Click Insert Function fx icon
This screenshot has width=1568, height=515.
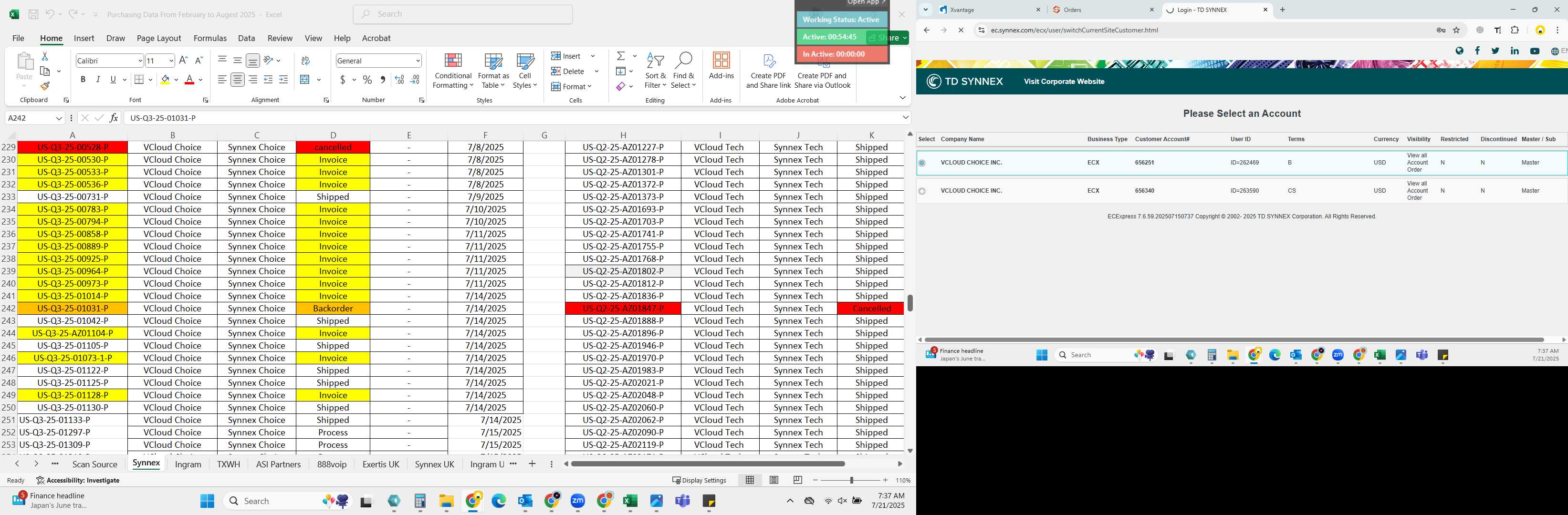click(114, 118)
